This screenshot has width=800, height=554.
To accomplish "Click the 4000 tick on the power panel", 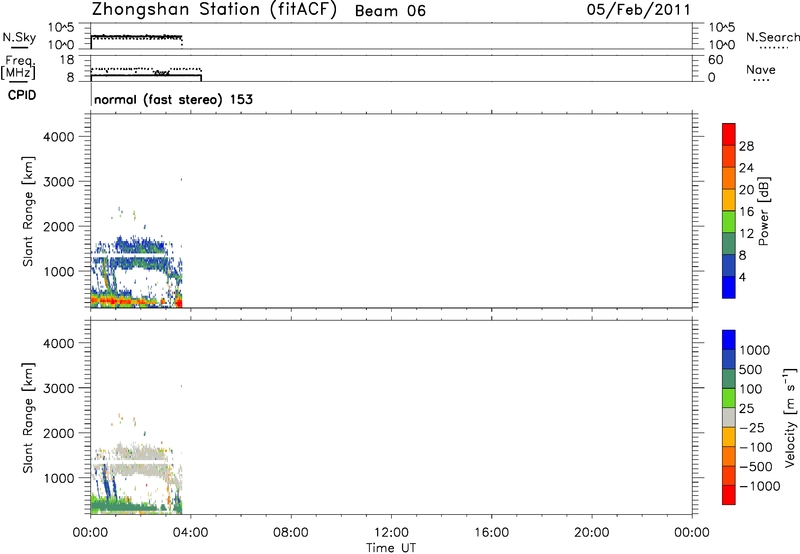I will (59, 137).
